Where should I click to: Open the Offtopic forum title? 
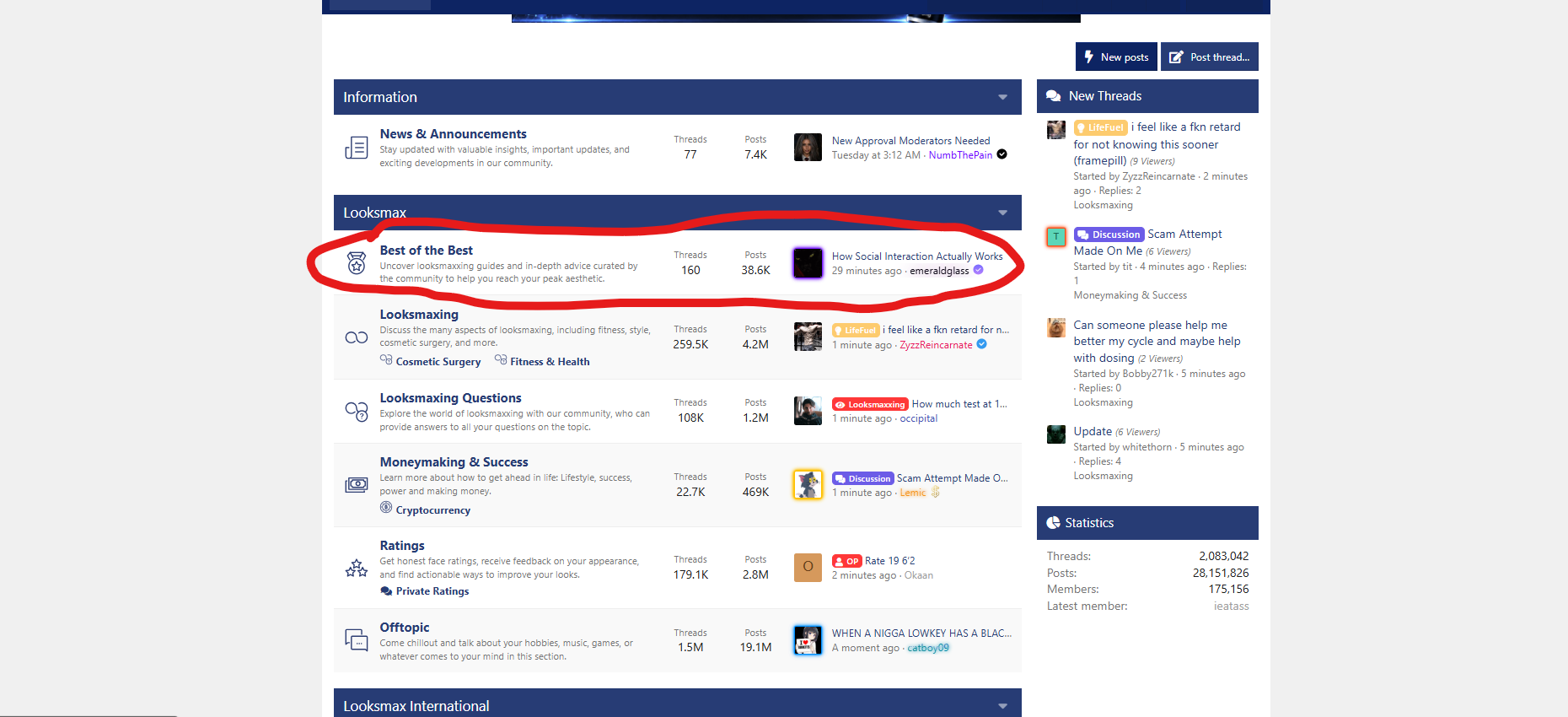coord(405,628)
